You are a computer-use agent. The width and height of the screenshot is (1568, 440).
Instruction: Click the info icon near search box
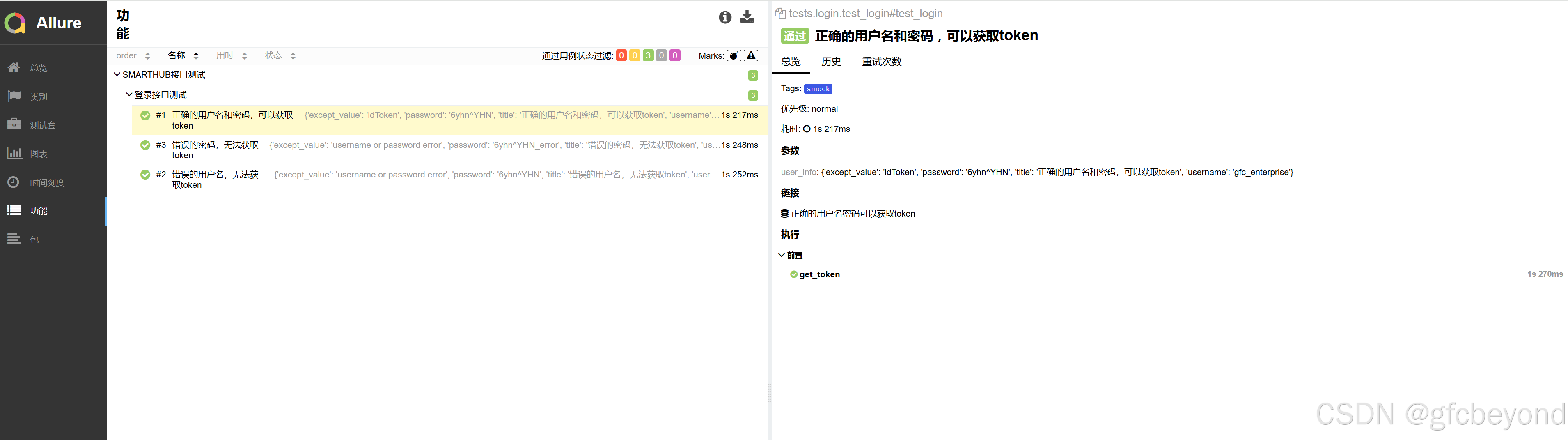point(724,17)
